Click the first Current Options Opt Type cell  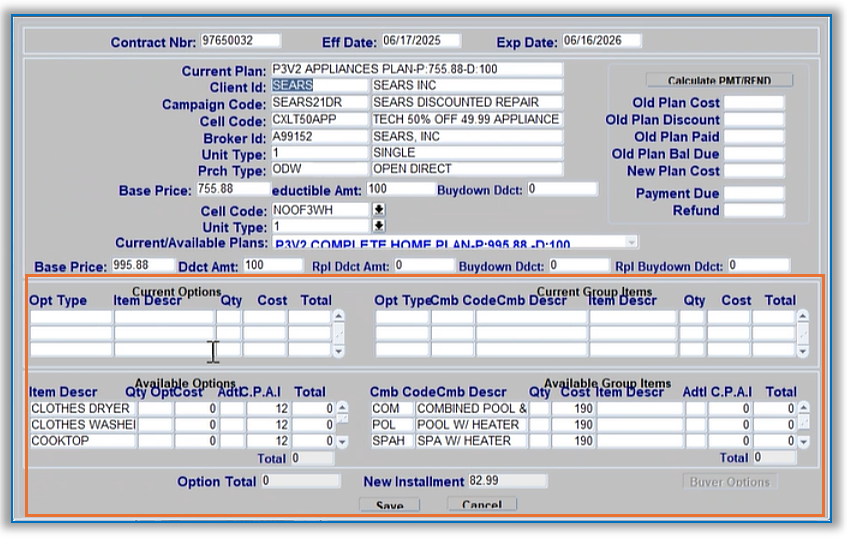tap(71, 317)
